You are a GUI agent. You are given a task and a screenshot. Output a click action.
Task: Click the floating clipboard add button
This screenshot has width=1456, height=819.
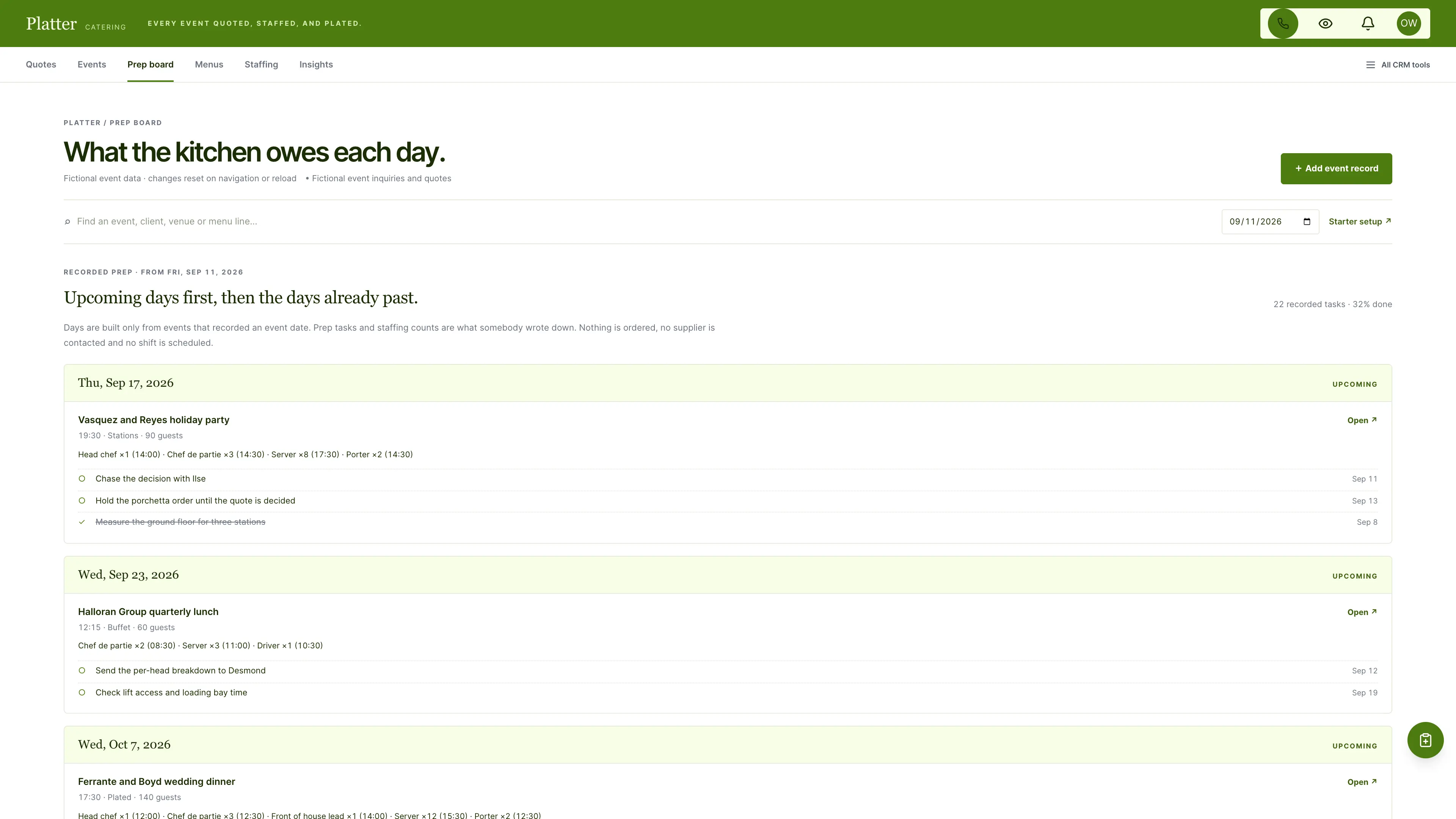click(x=1425, y=740)
